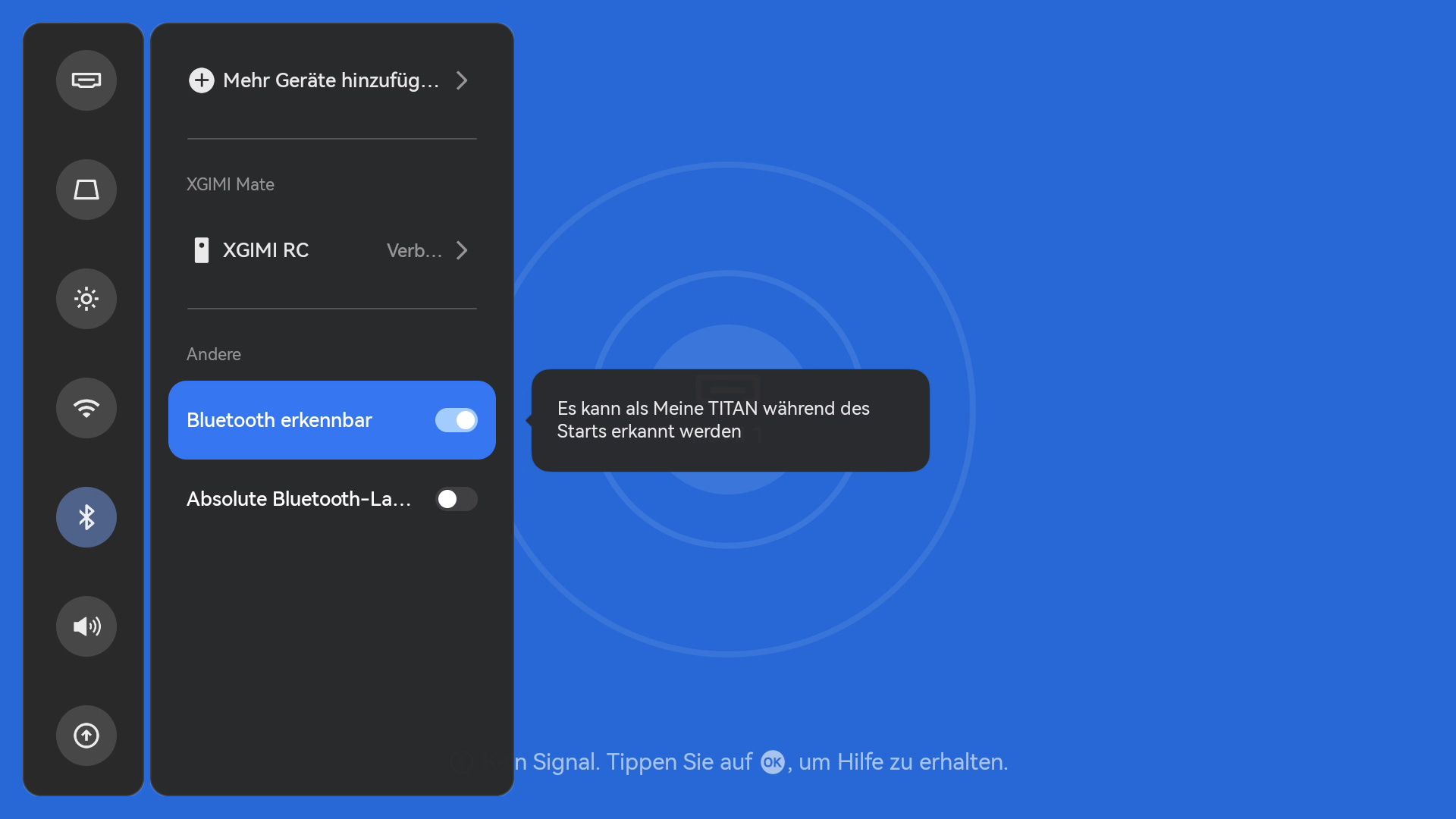Open the XGIMI RC device entry
This screenshot has width=1456, height=819.
(332, 250)
